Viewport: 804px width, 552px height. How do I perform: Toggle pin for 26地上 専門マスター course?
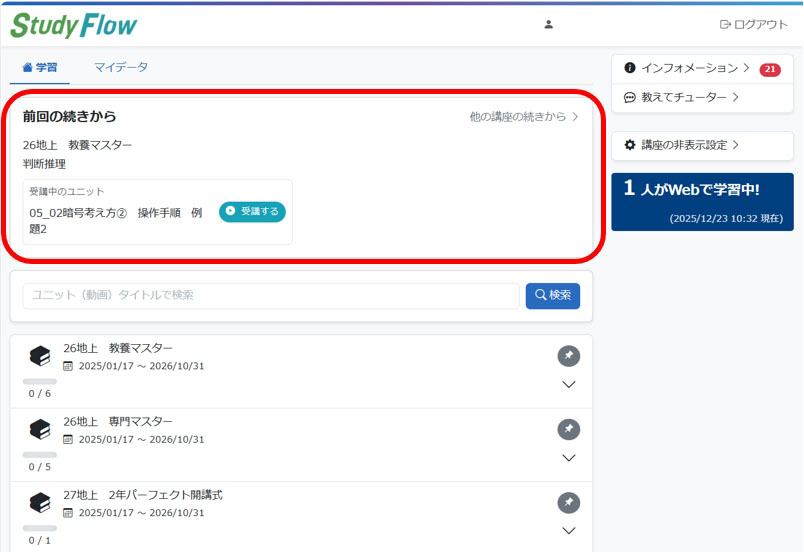[x=568, y=429]
